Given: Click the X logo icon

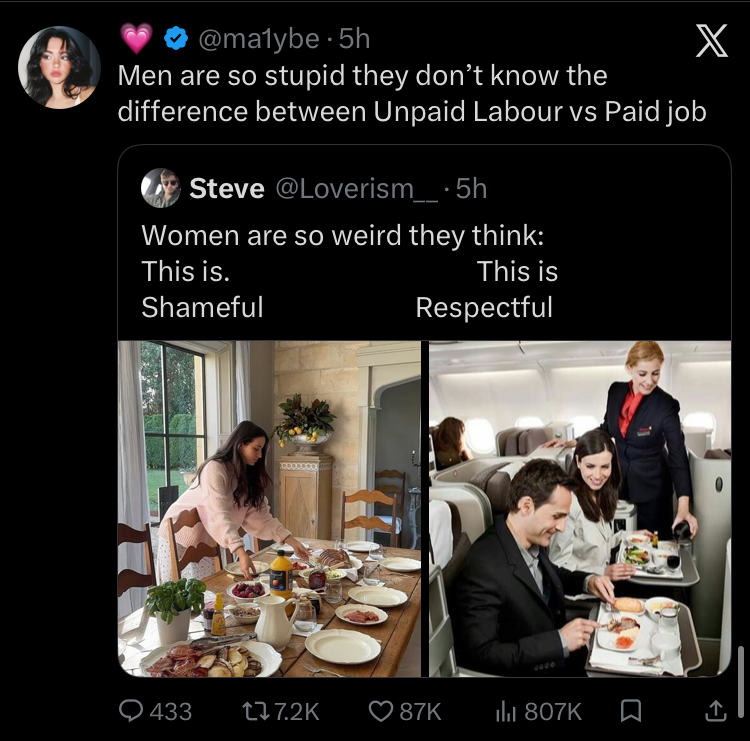Looking at the screenshot, I should 711,44.
